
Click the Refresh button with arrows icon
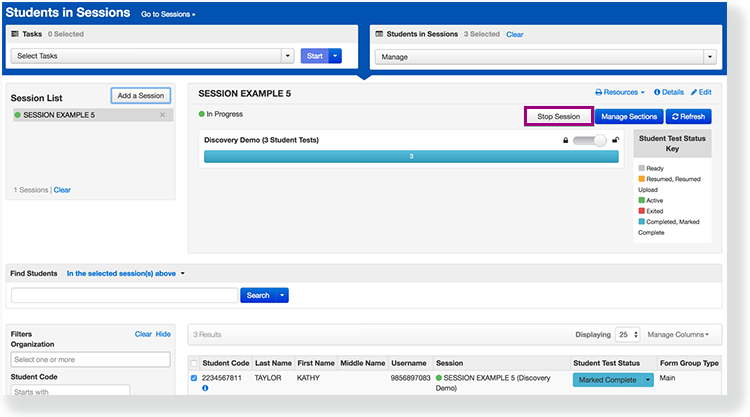[689, 117]
